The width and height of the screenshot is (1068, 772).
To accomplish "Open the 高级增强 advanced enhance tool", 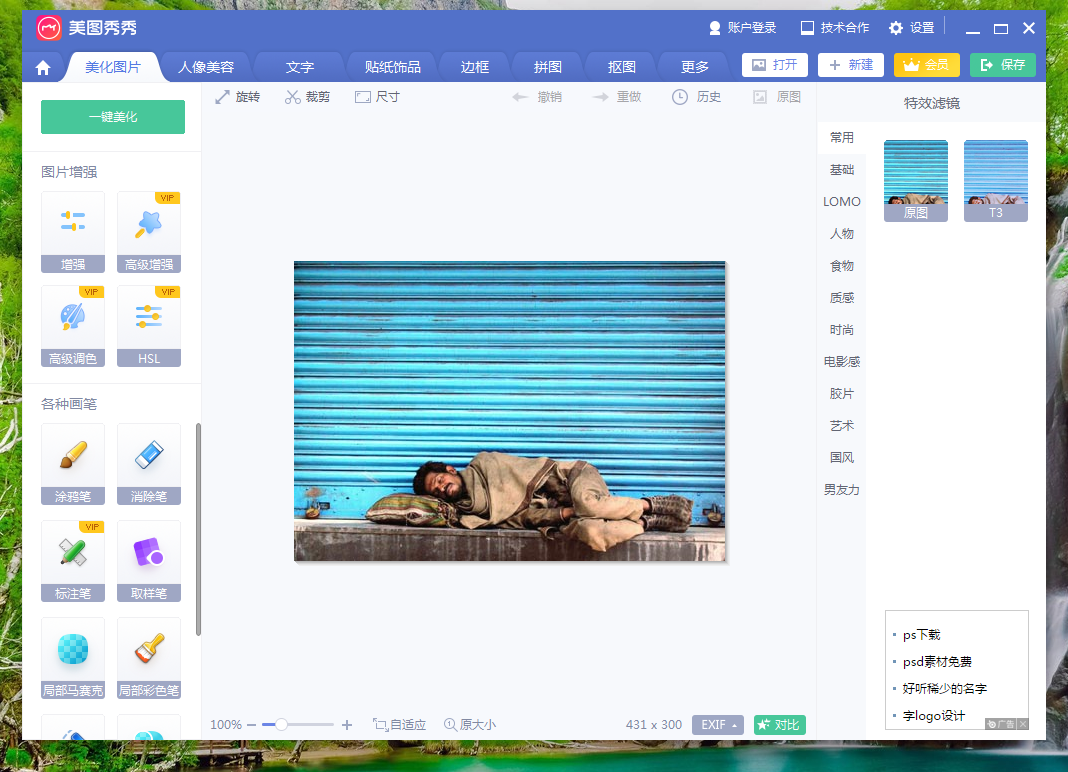I will [148, 232].
